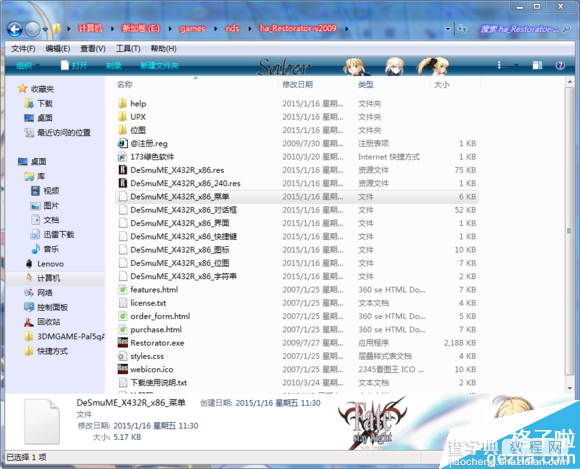Open 回收站 in the navigation pane
Screen dimensions: 580x469
click(42, 322)
